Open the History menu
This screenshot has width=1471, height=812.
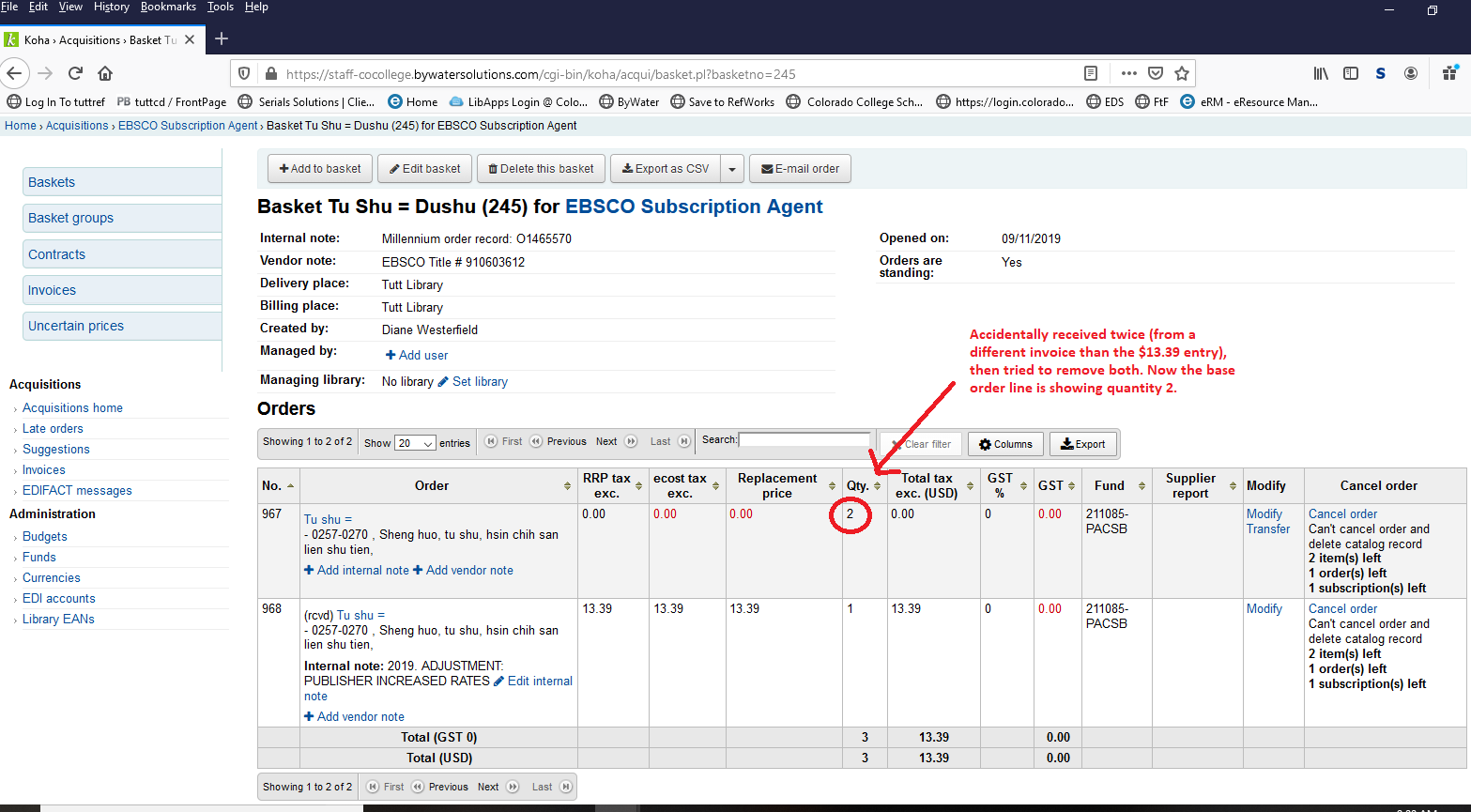pyautogui.click(x=111, y=7)
